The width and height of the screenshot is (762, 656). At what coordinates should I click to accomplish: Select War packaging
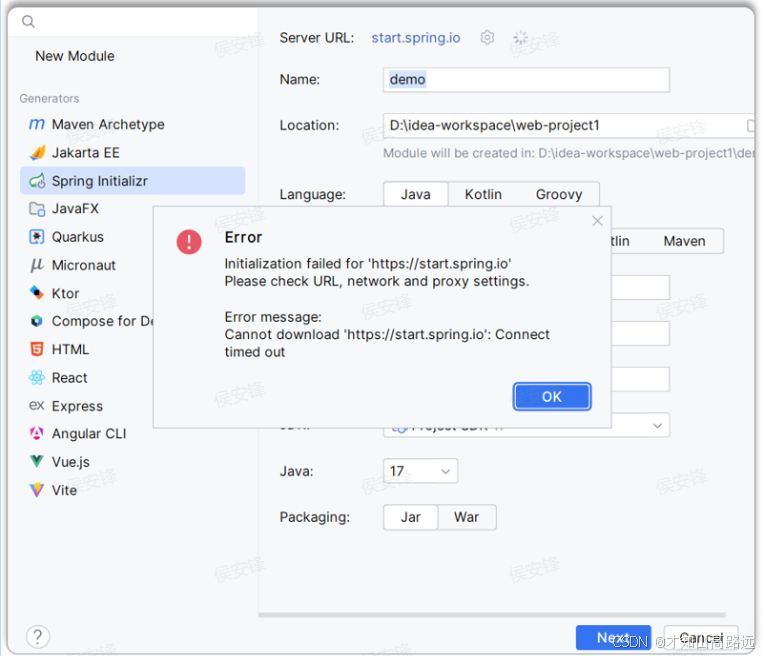467,517
